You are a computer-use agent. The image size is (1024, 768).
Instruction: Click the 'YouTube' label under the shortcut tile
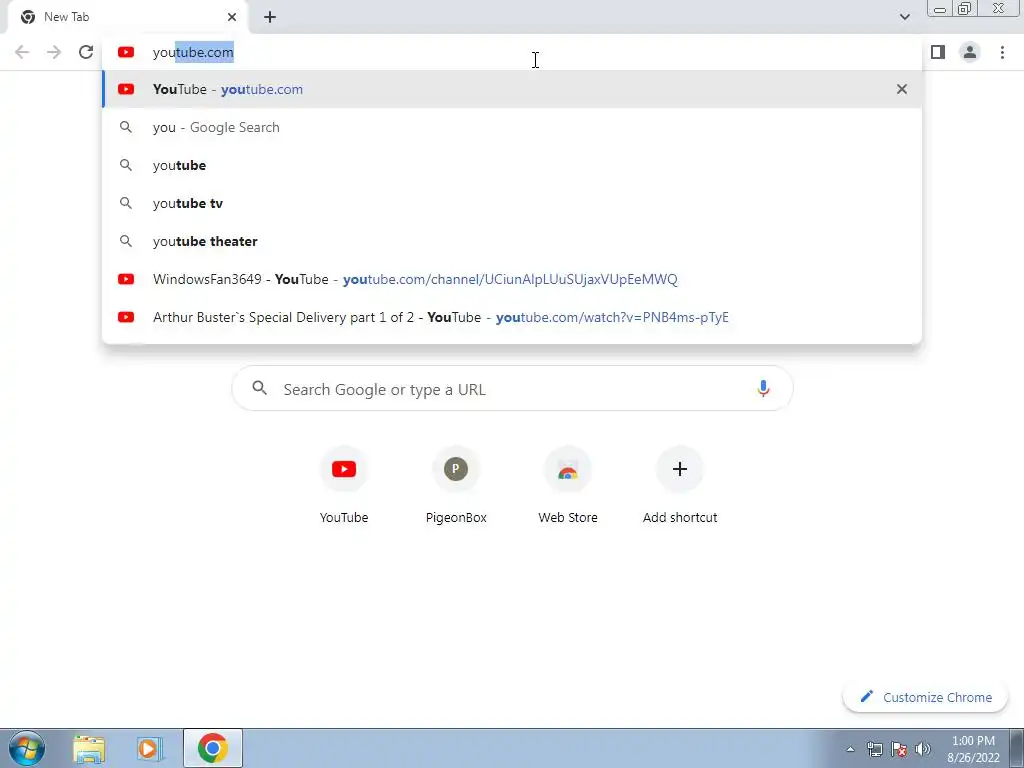coord(344,517)
